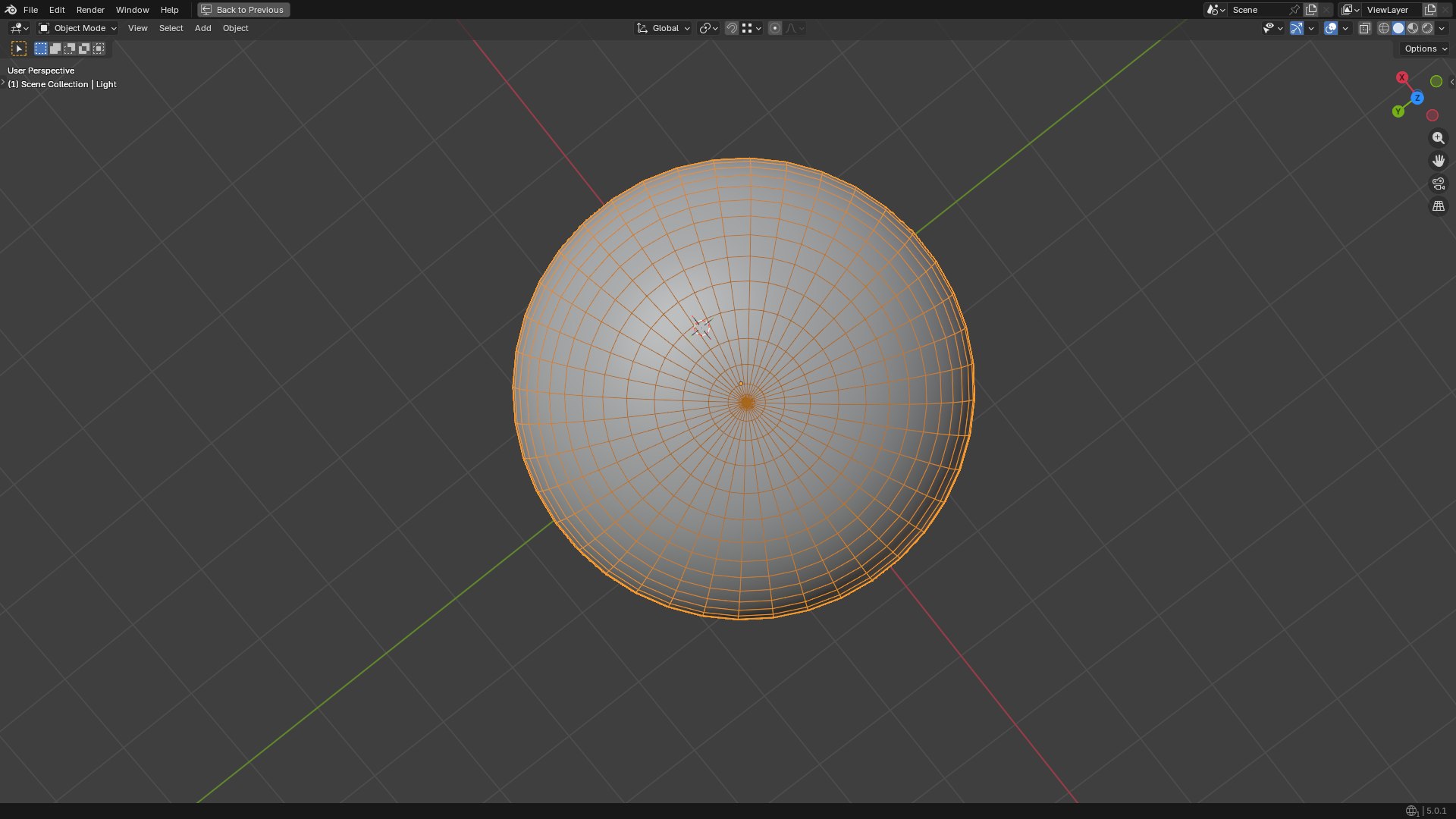Click the new scene duplicate icon
Image resolution: width=1456 pixels, height=819 pixels.
pos(1311,10)
